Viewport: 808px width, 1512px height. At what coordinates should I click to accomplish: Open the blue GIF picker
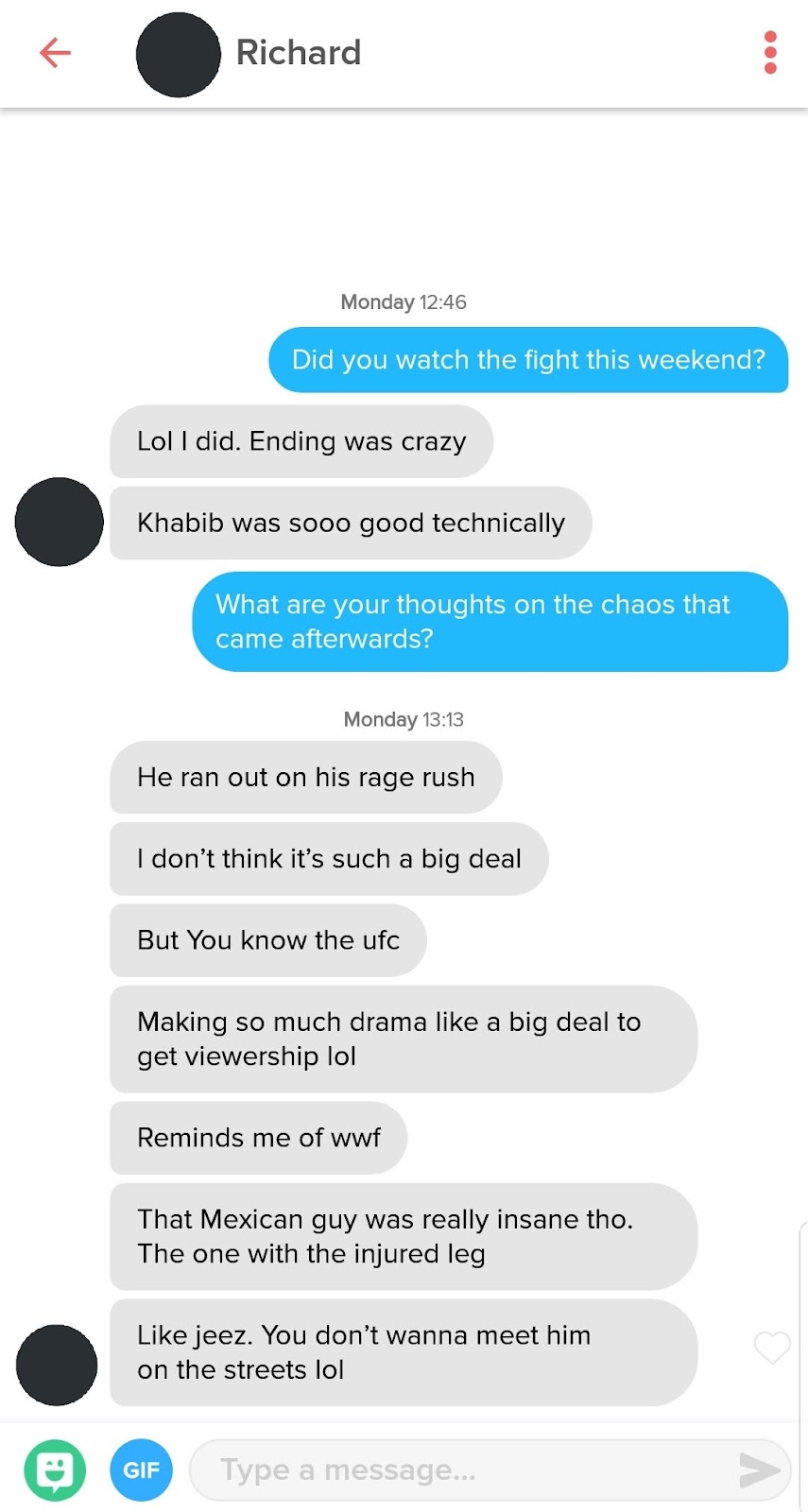[142, 1469]
